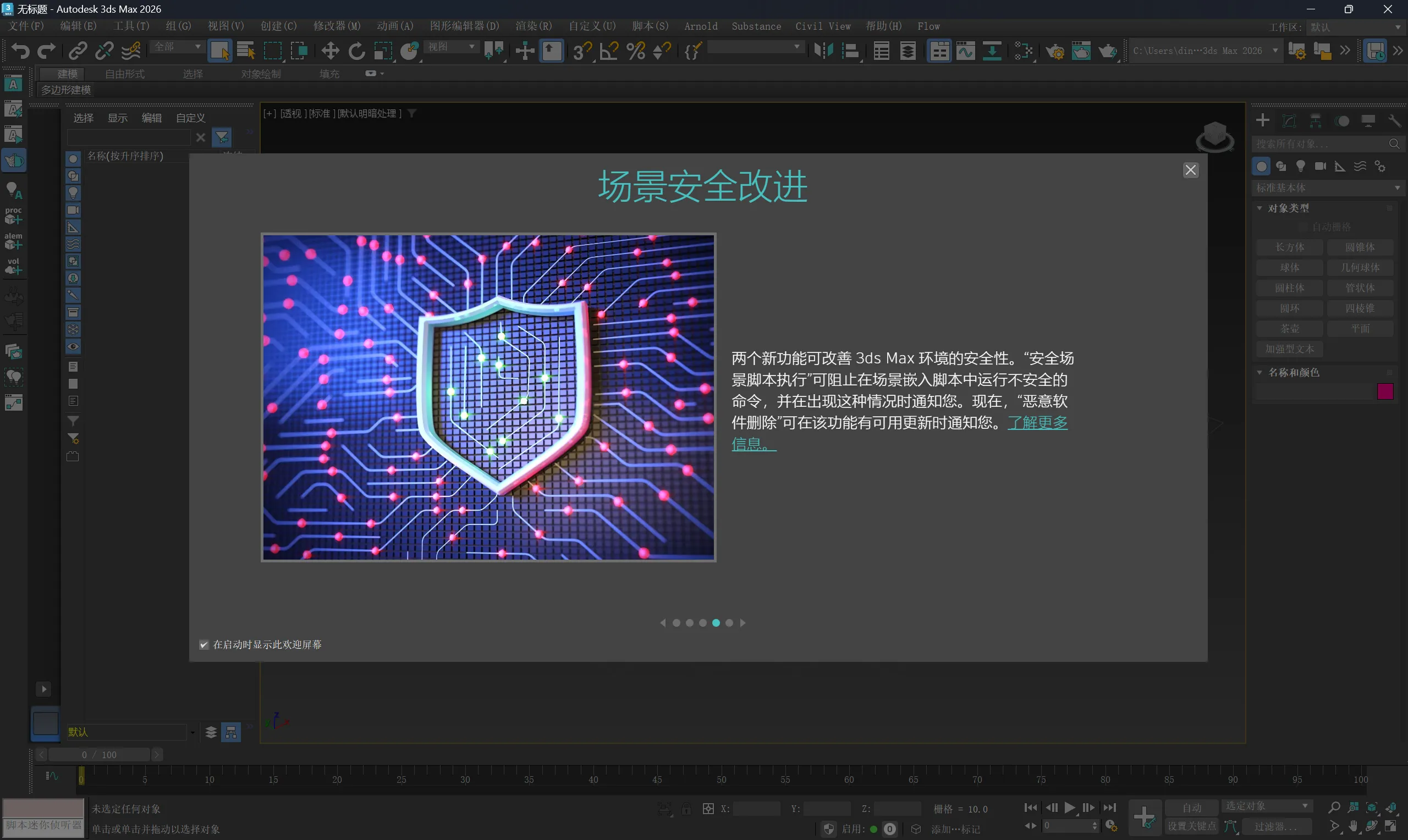Click the object color swatch
The image size is (1408, 840).
coord(1385,392)
